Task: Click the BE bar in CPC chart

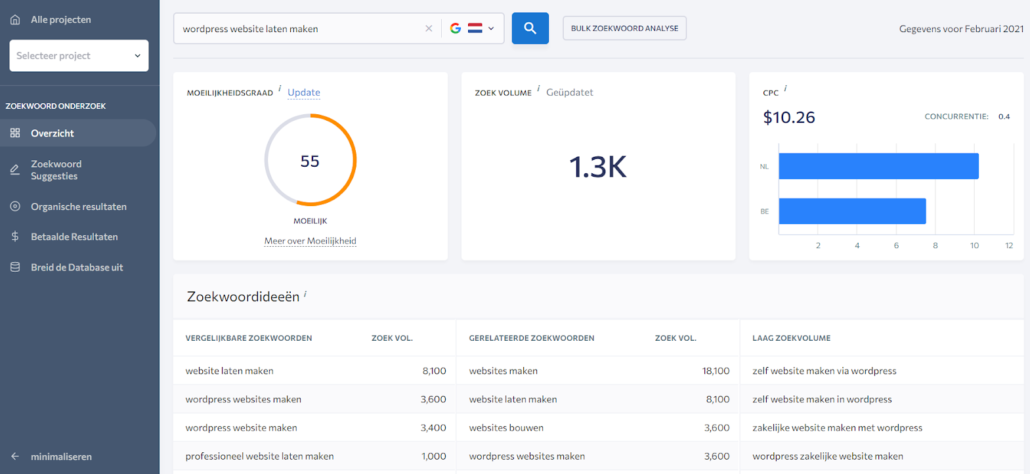Action: [x=853, y=211]
